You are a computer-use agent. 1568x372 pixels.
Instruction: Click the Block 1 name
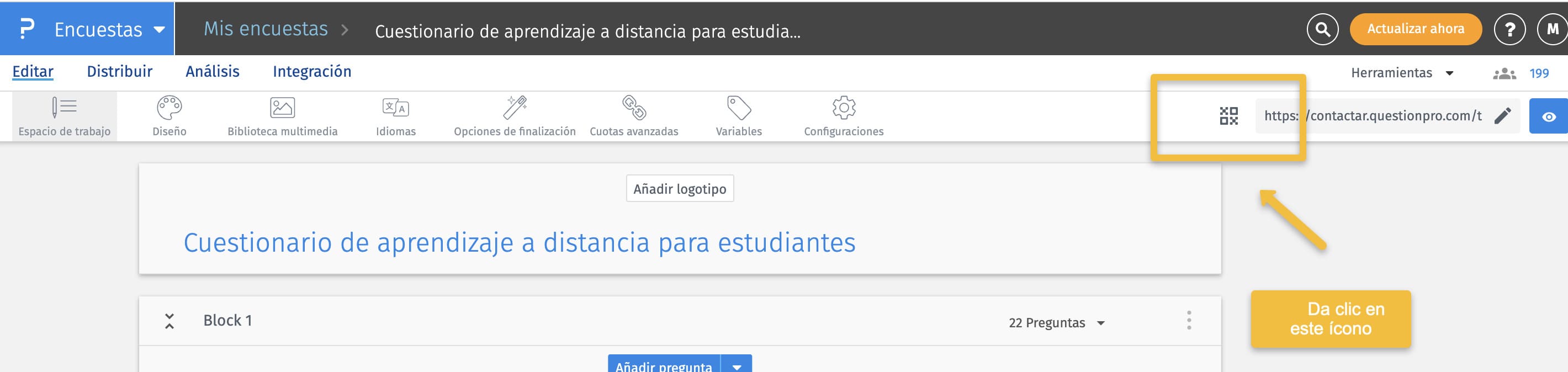pyautogui.click(x=227, y=320)
